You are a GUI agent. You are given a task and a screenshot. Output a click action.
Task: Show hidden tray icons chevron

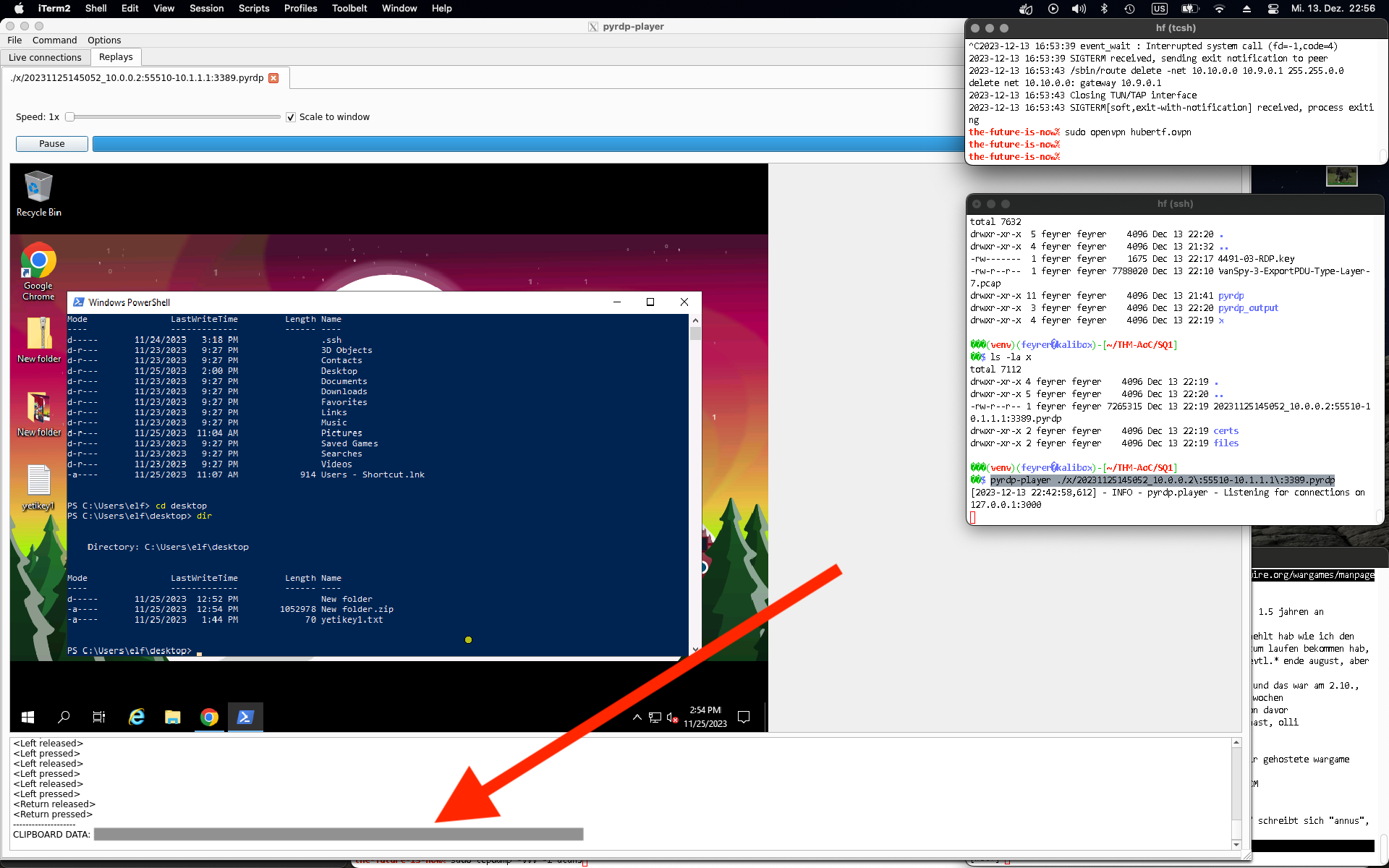click(637, 717)
